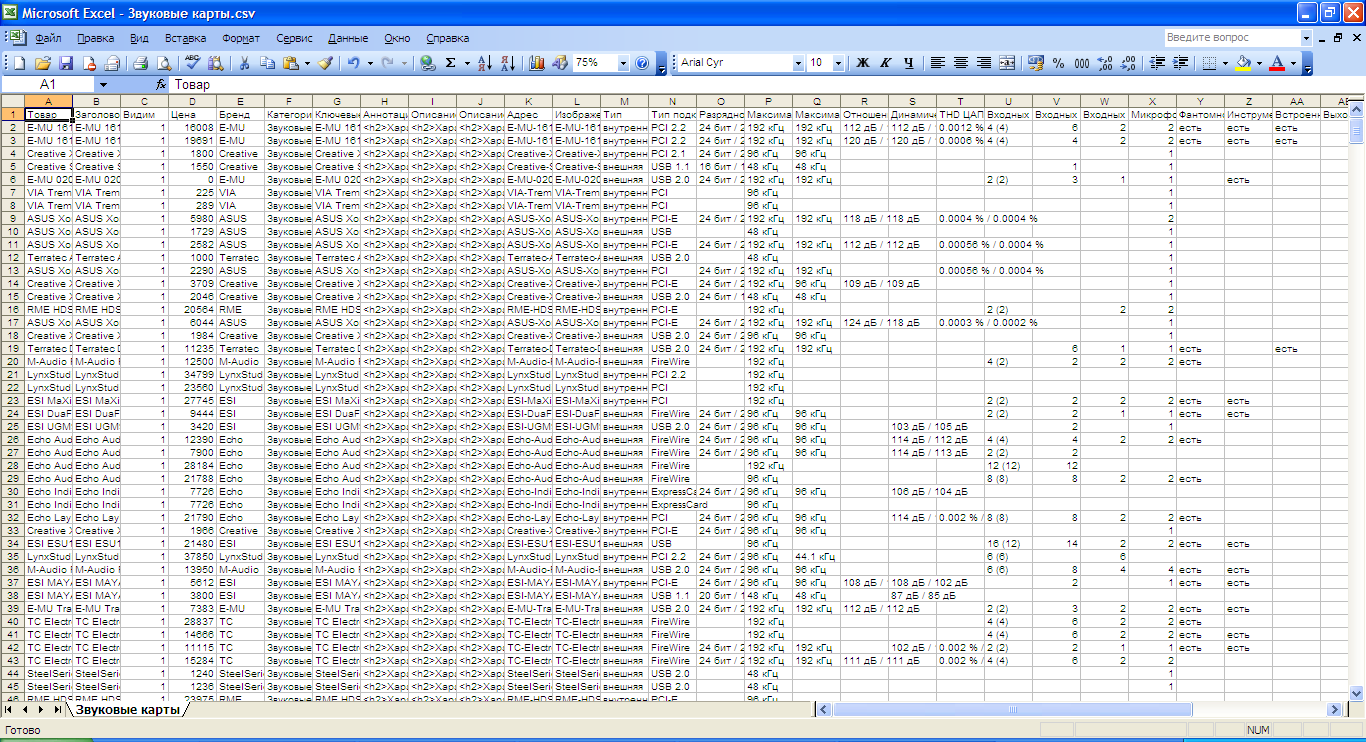Open the Arial Cyr font dropdown
This screenshot has height=742, width=1366.
[798, 63]
